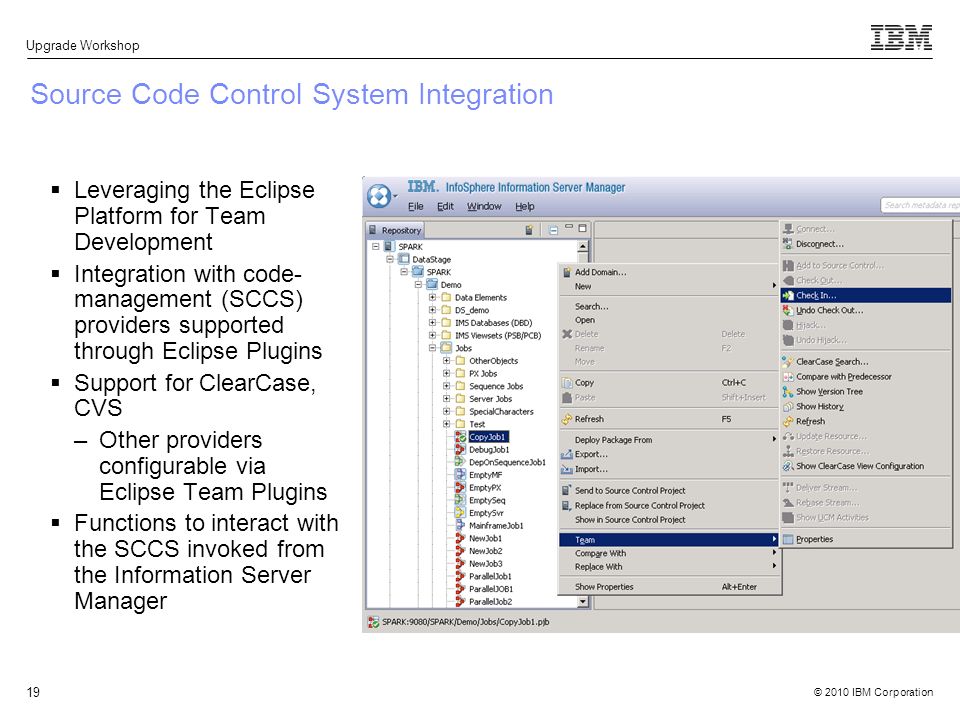This screenshot has height=720, width=960.
Task: Expand the IMS Viewsets (PSB/PCB) folder
Action: pos(432,335)
